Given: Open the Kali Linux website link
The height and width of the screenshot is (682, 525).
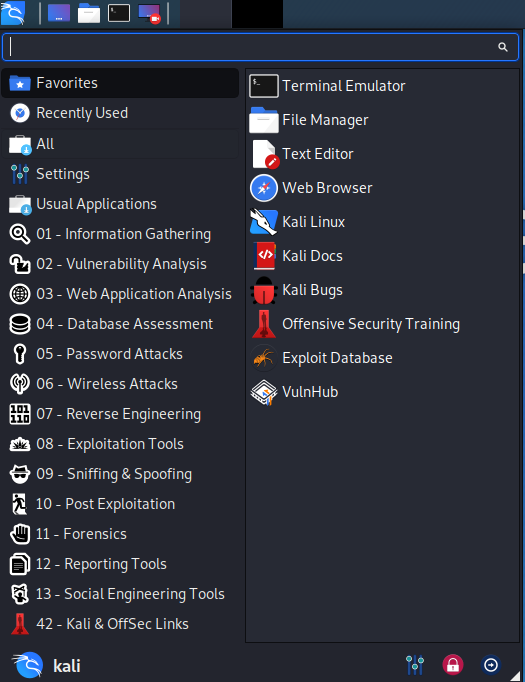Looking at the screenshot, I should [382, 222].
